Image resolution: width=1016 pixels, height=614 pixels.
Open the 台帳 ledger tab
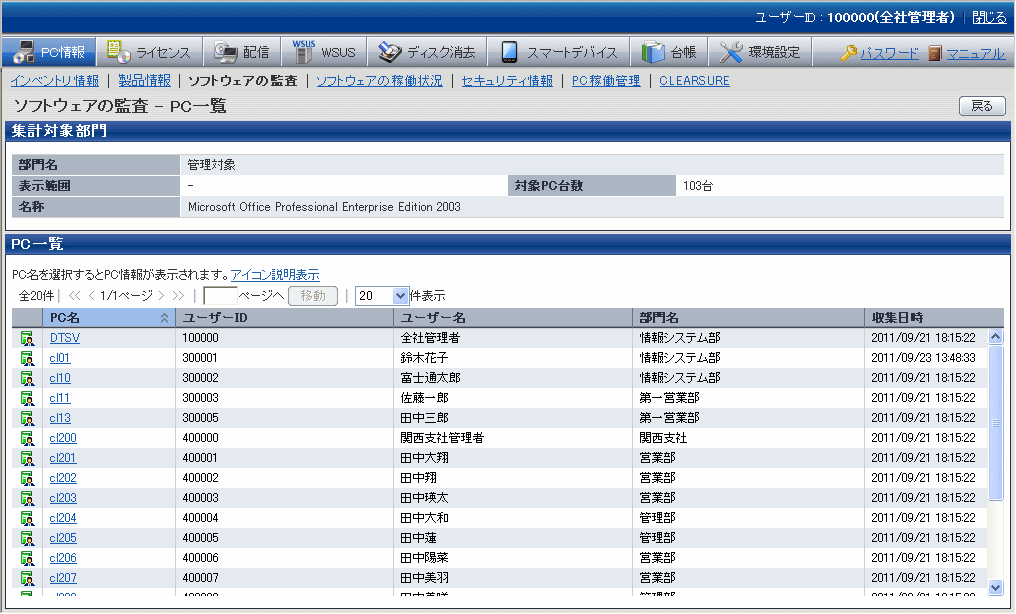coord(669,52)
